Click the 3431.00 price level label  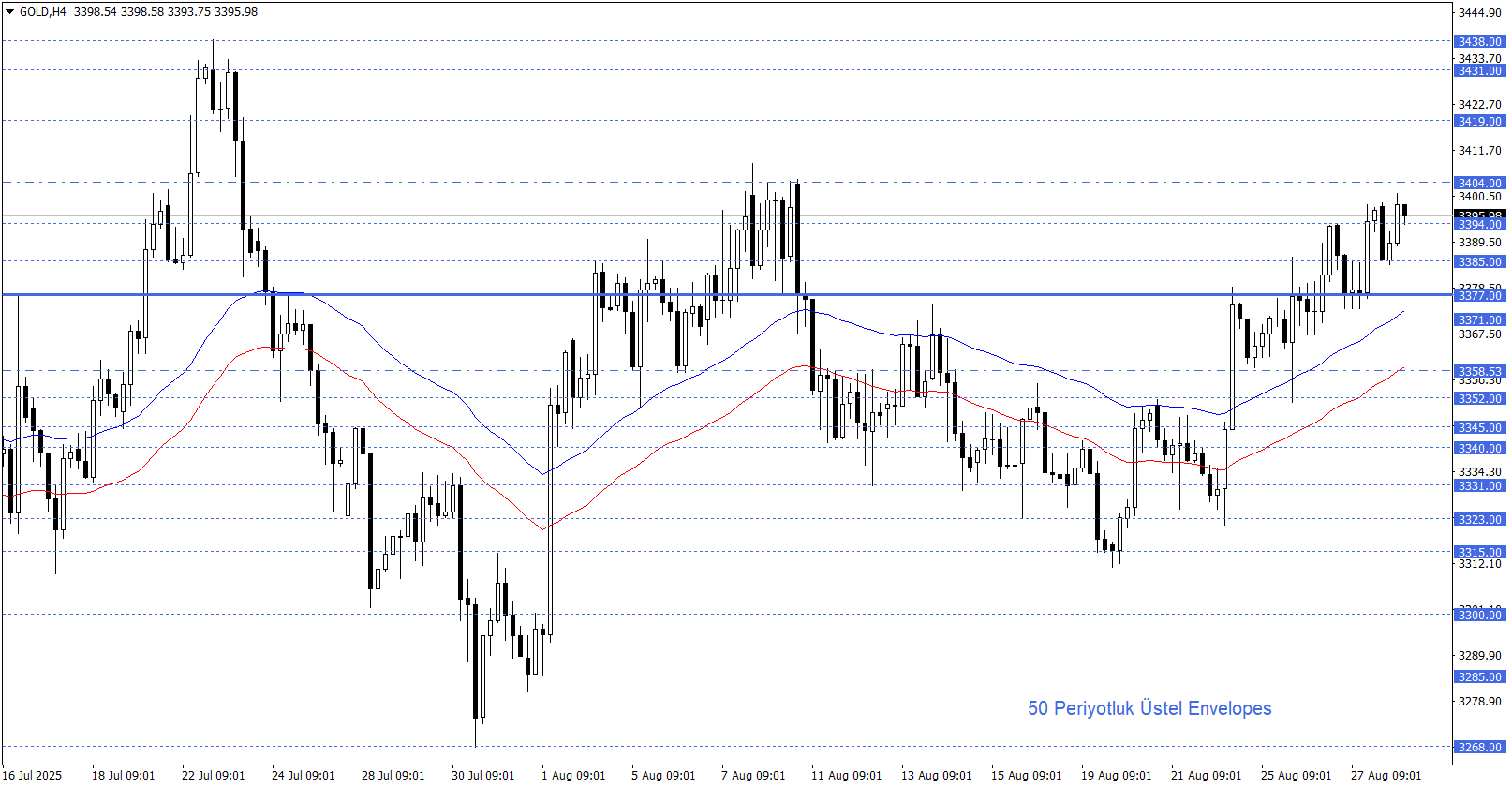1479,70
